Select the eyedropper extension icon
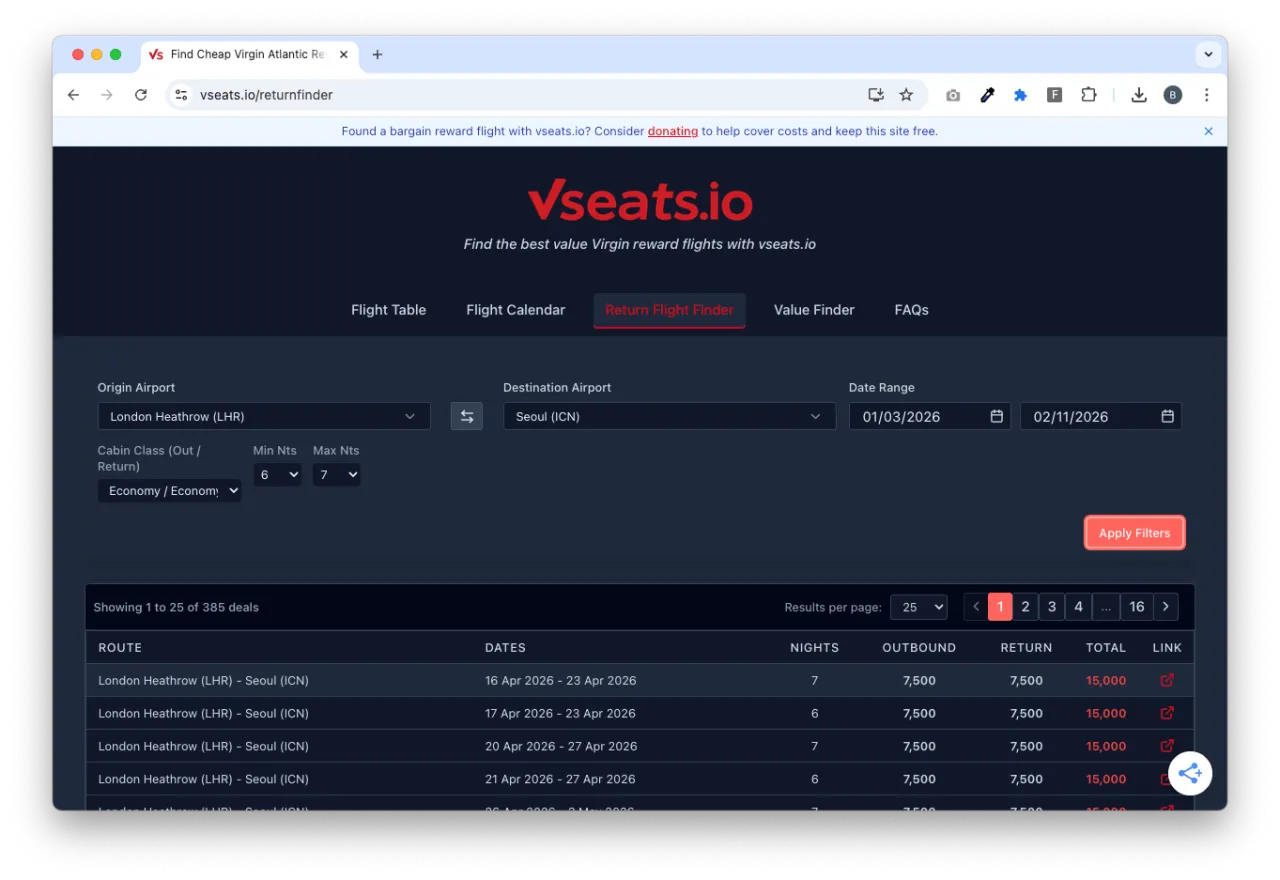The width and height of the screenshot is (1280, 880). coord(987,95)
